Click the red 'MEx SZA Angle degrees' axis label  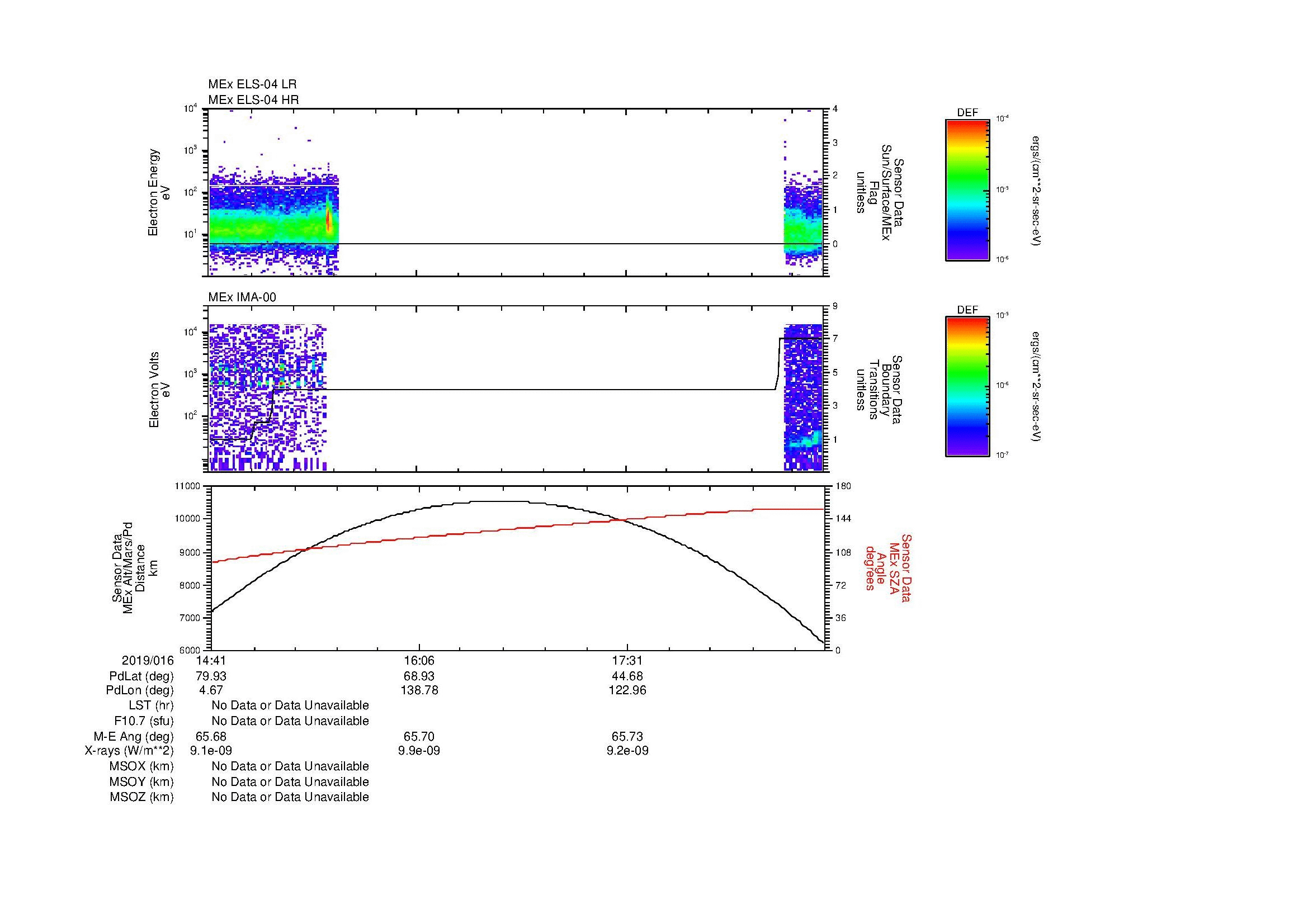pos(888,567)
